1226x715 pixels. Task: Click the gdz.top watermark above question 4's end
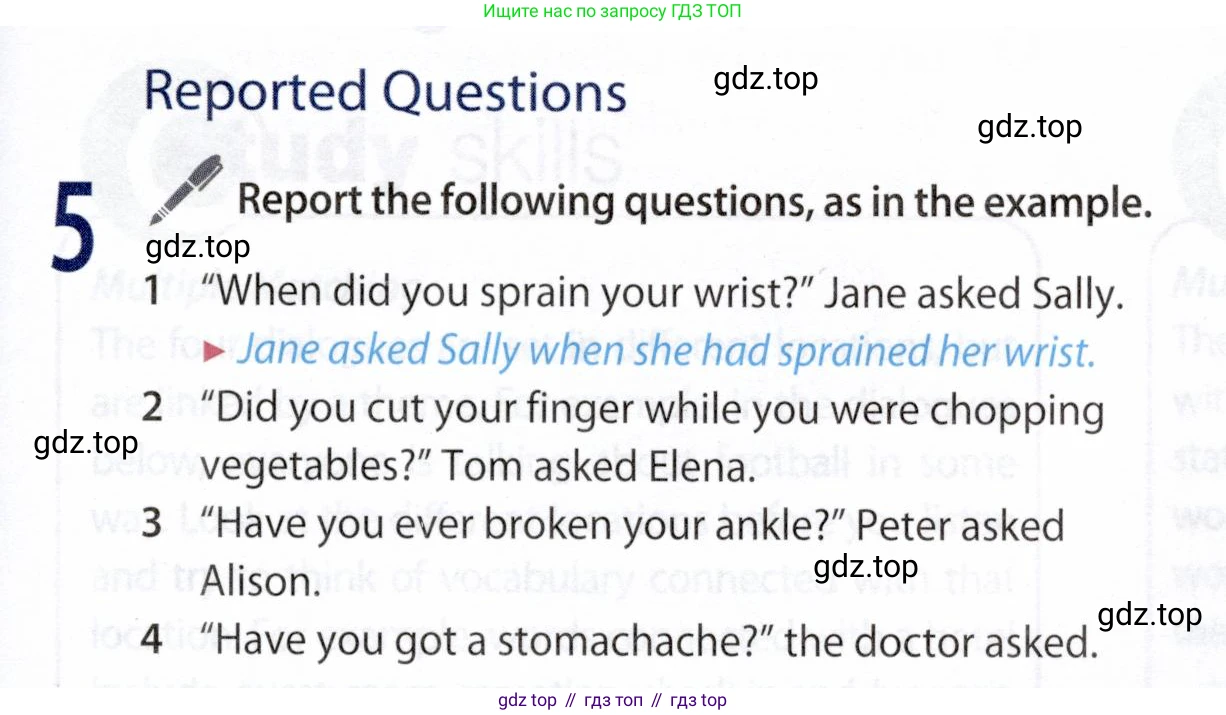[x=1150, y=614]
